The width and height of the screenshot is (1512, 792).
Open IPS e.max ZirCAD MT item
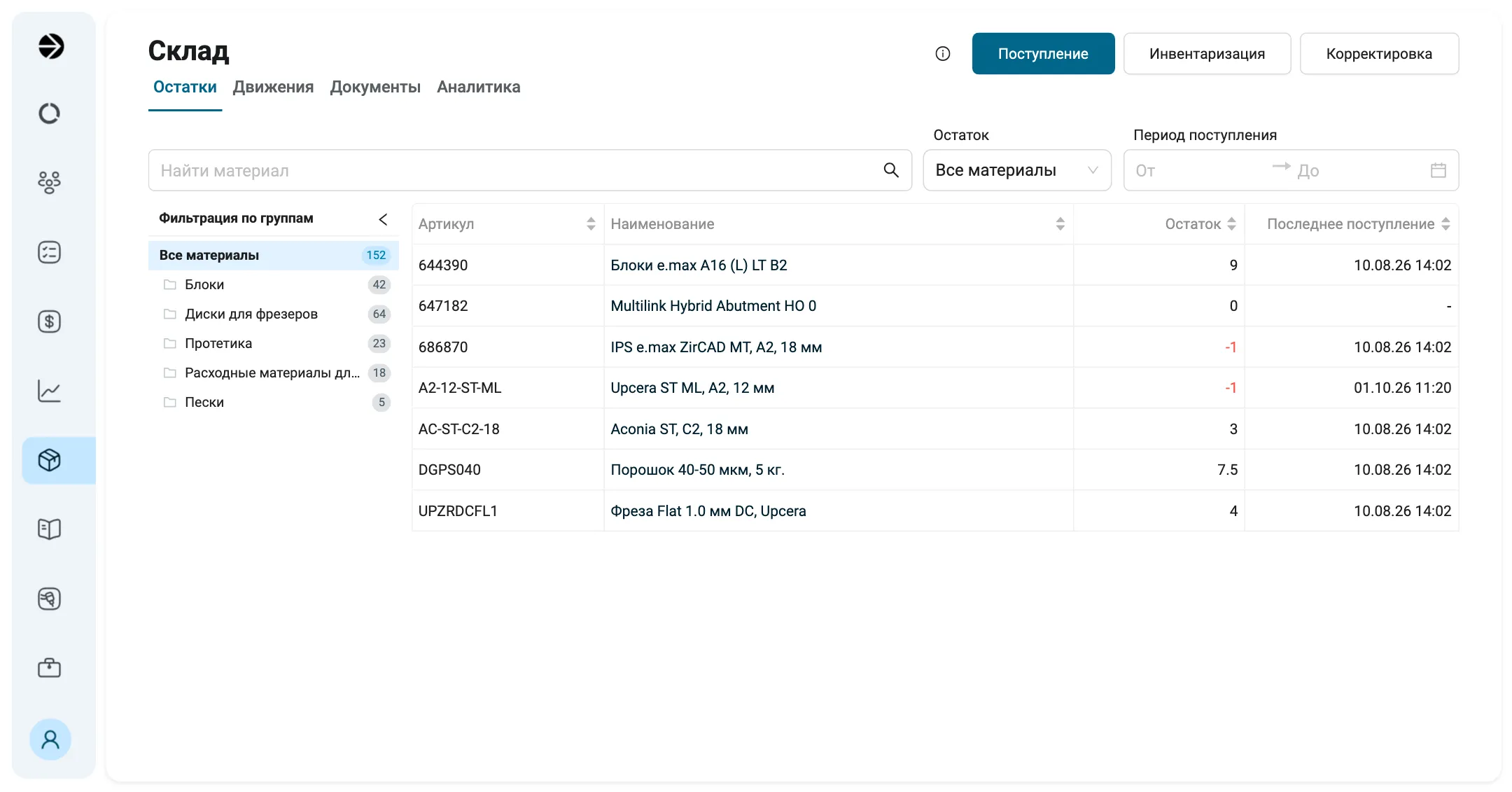click(716, 347)
